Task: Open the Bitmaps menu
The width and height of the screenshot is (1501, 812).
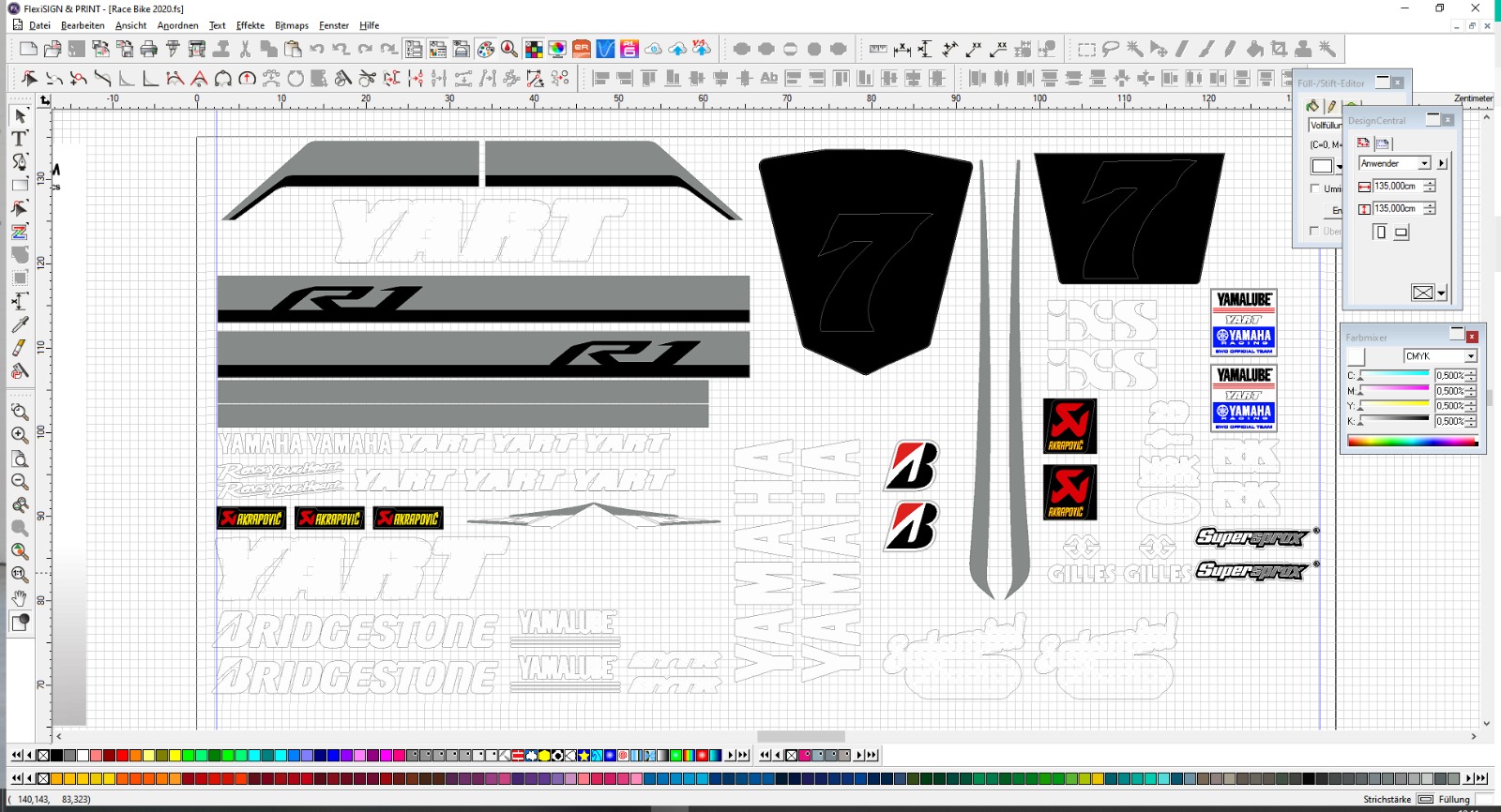Action: (x=291, y=25)
